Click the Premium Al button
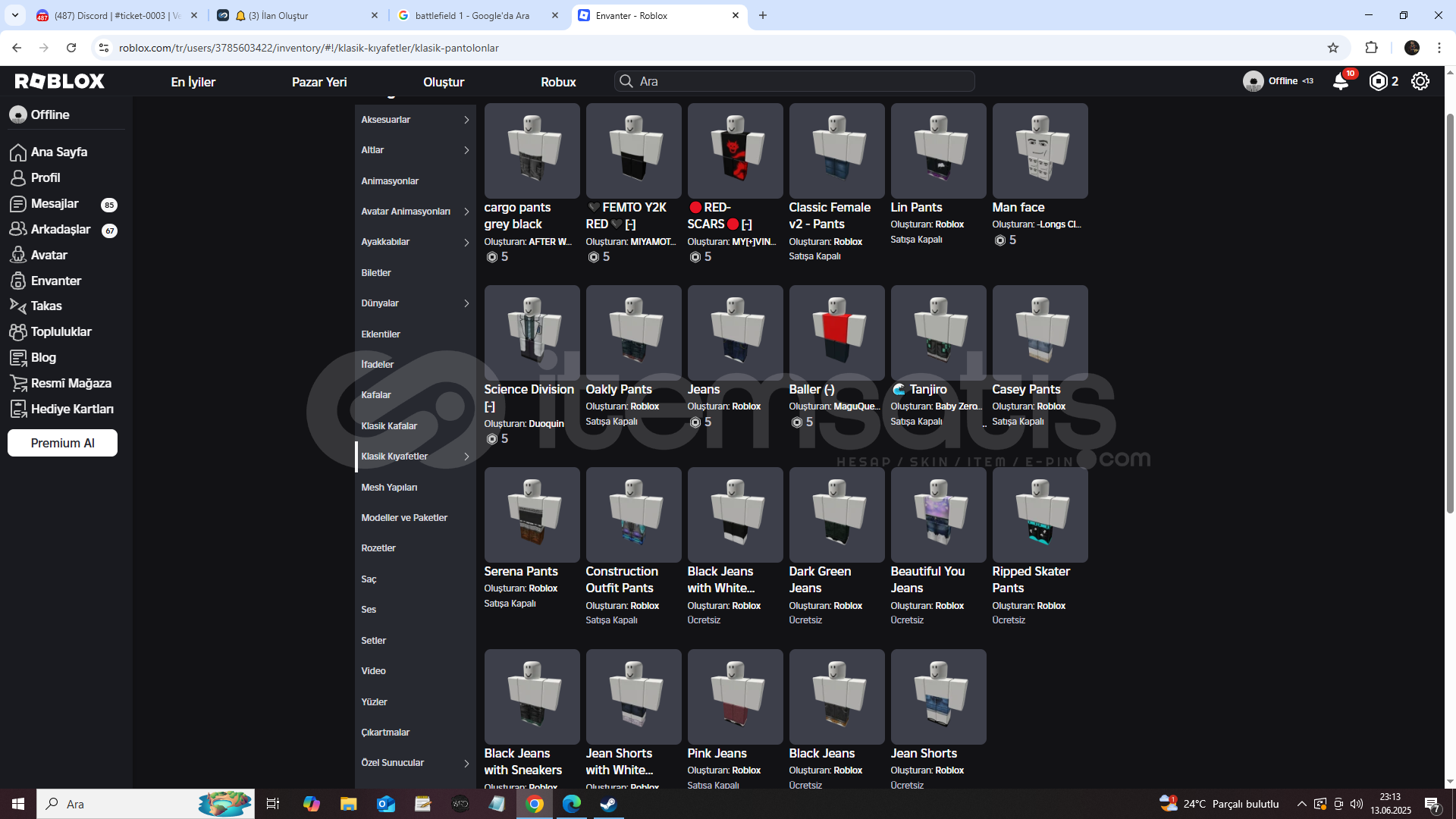The width and height of the screenshot is (1456, 819). coord(62,443)
